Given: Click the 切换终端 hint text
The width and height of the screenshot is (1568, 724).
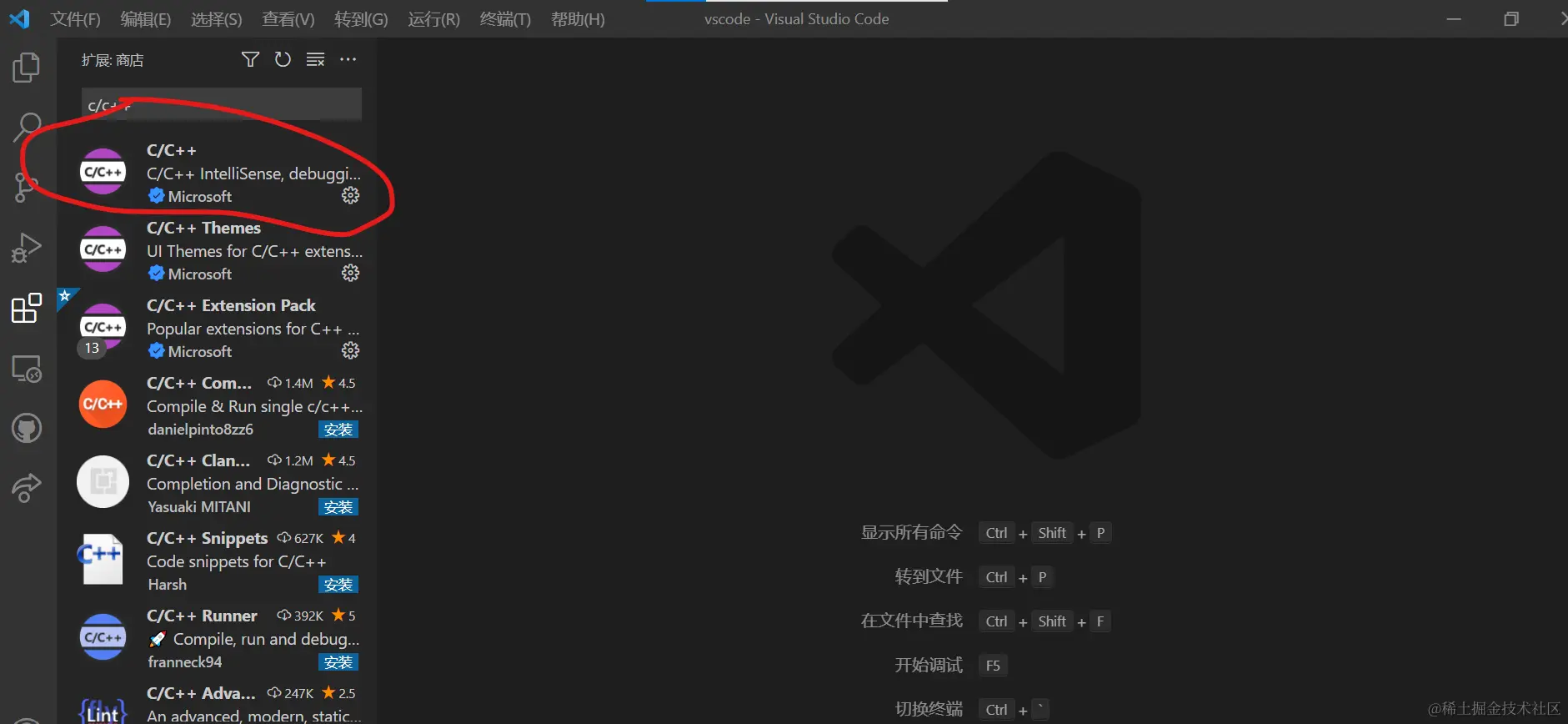Looking at the screenshot, I should point(929,709).
